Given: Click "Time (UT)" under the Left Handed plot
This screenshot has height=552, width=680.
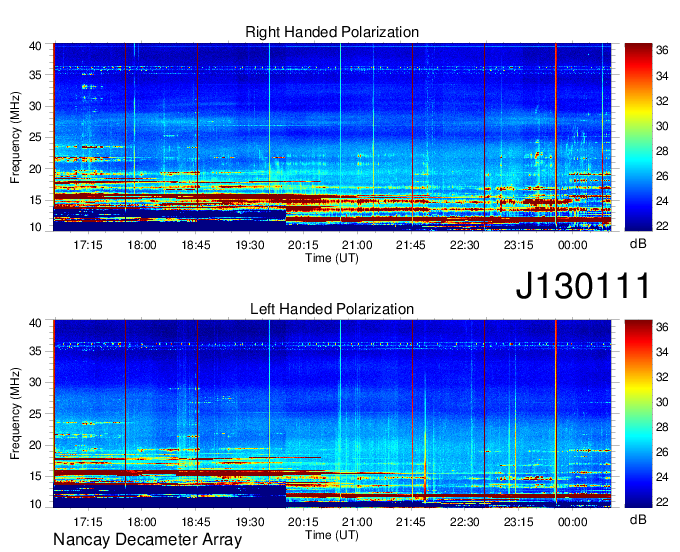Looking at the screenshot, I should pyautogui.click(x=332, y=535).
